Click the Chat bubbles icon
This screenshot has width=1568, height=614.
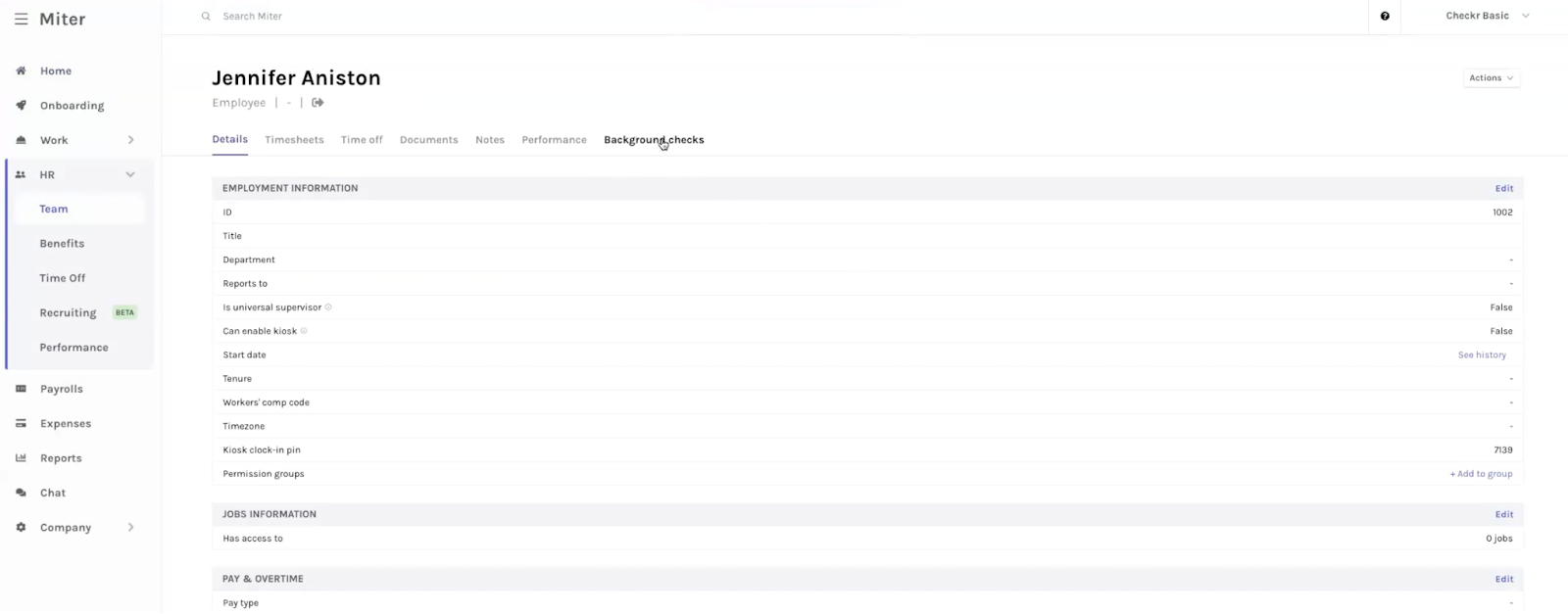(21, 493)
